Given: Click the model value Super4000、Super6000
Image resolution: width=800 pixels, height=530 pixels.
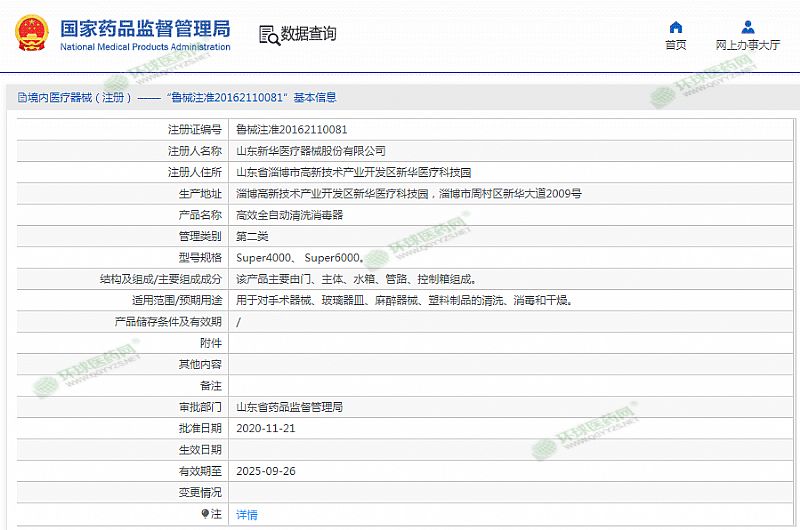Looking at the screenshot, I should [299, 258].
